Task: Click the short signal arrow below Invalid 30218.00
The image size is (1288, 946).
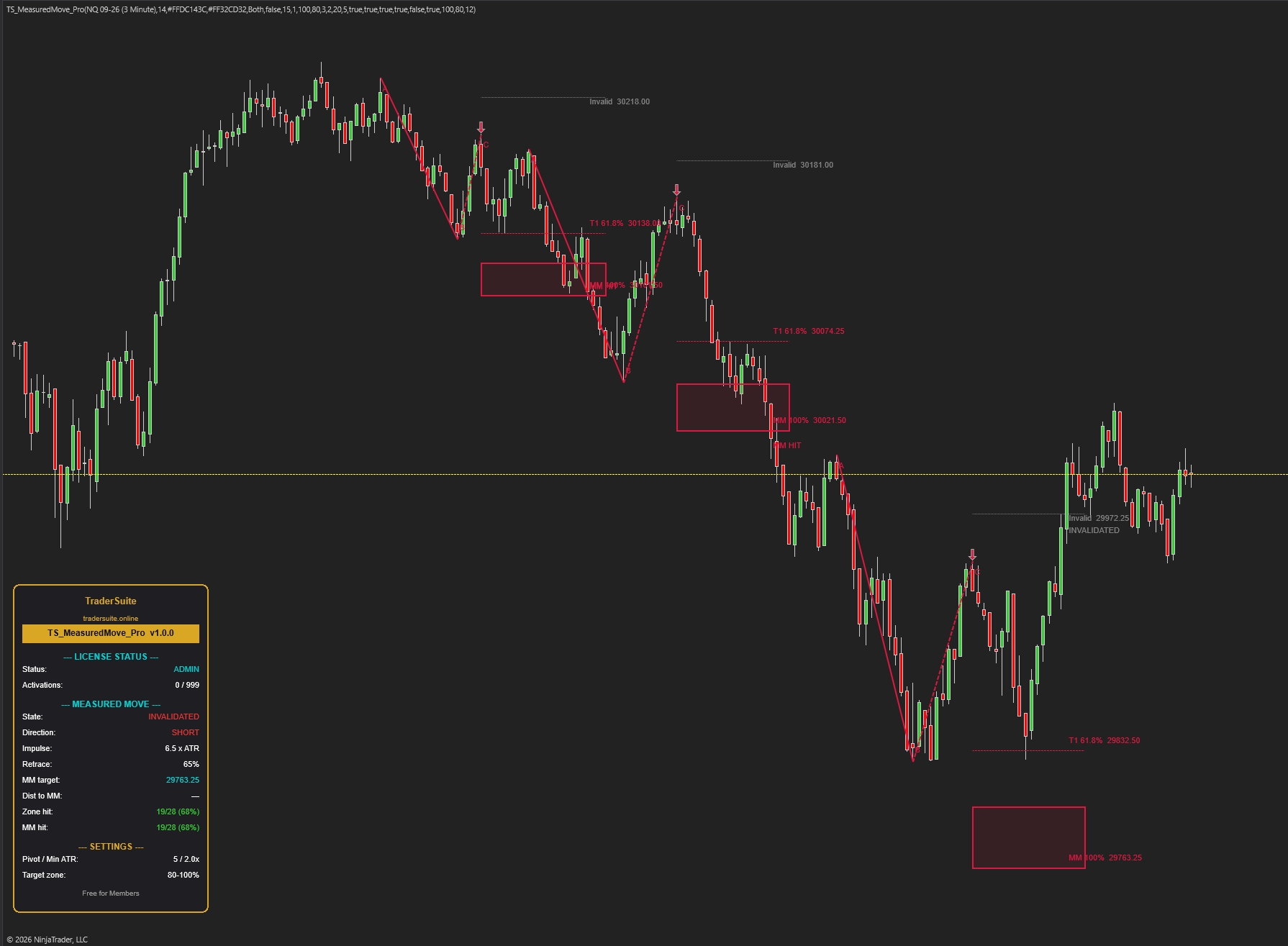Action: point(481,127)
